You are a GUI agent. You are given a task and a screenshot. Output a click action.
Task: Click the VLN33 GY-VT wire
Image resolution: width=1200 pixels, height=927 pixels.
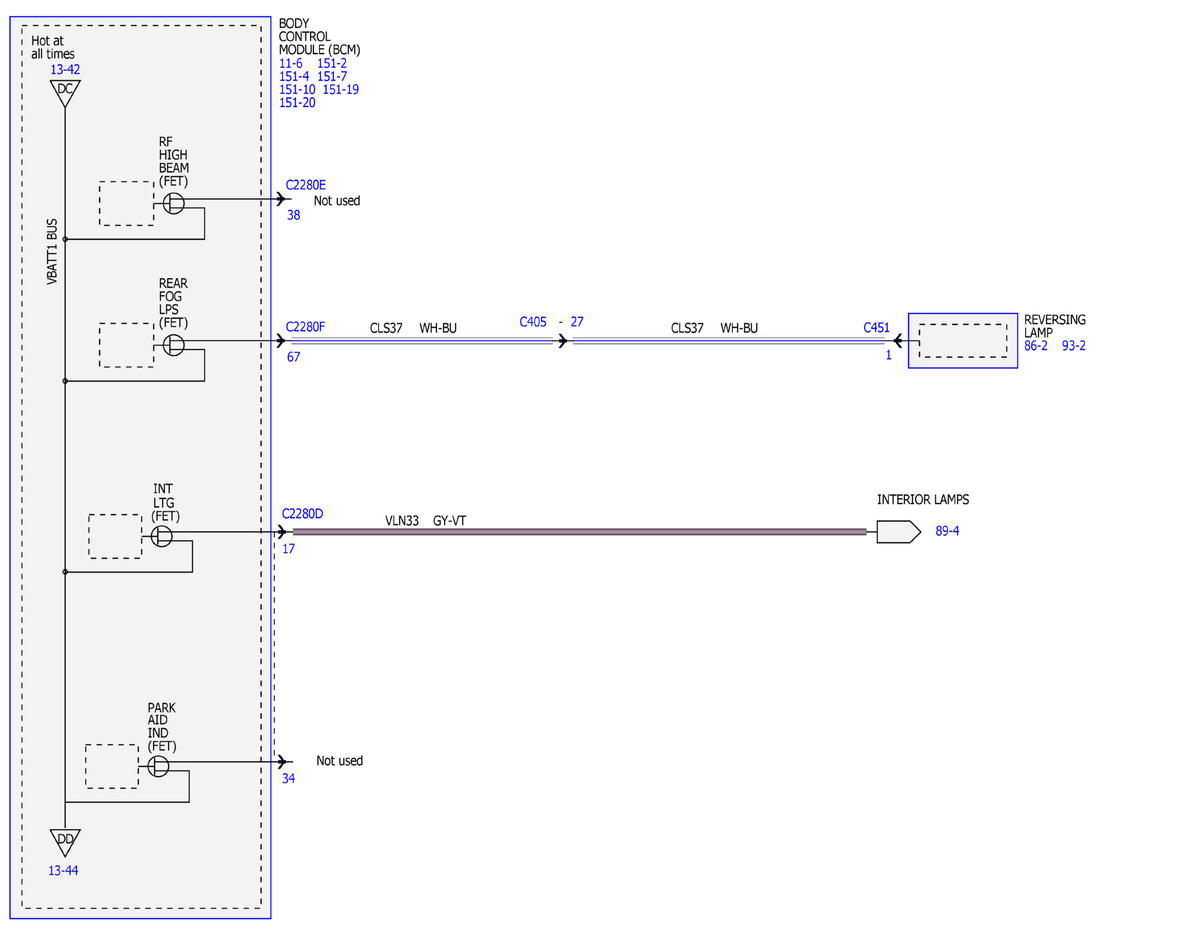(x=580, y=532)
